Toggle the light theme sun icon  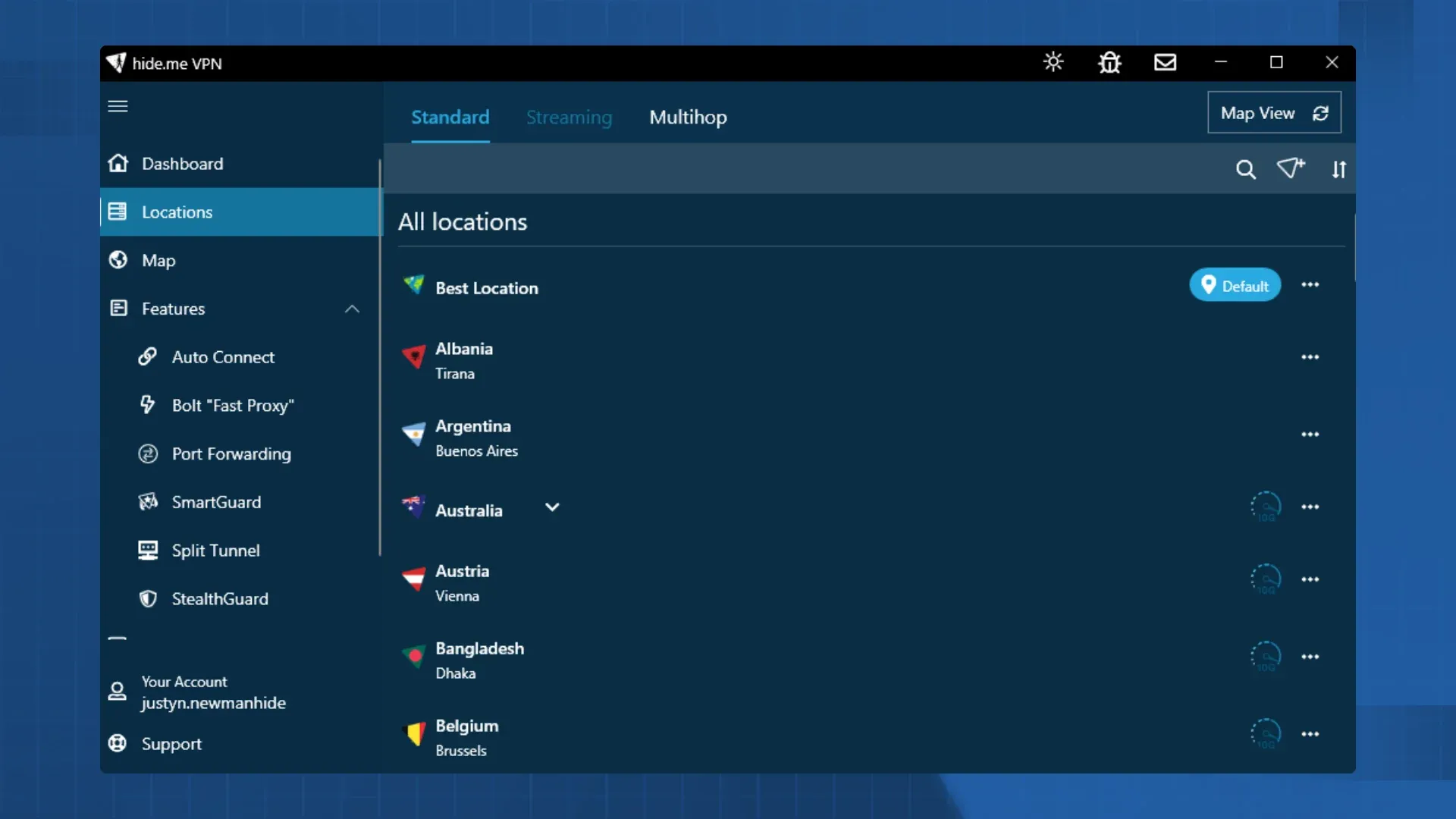pos(1053,62)
